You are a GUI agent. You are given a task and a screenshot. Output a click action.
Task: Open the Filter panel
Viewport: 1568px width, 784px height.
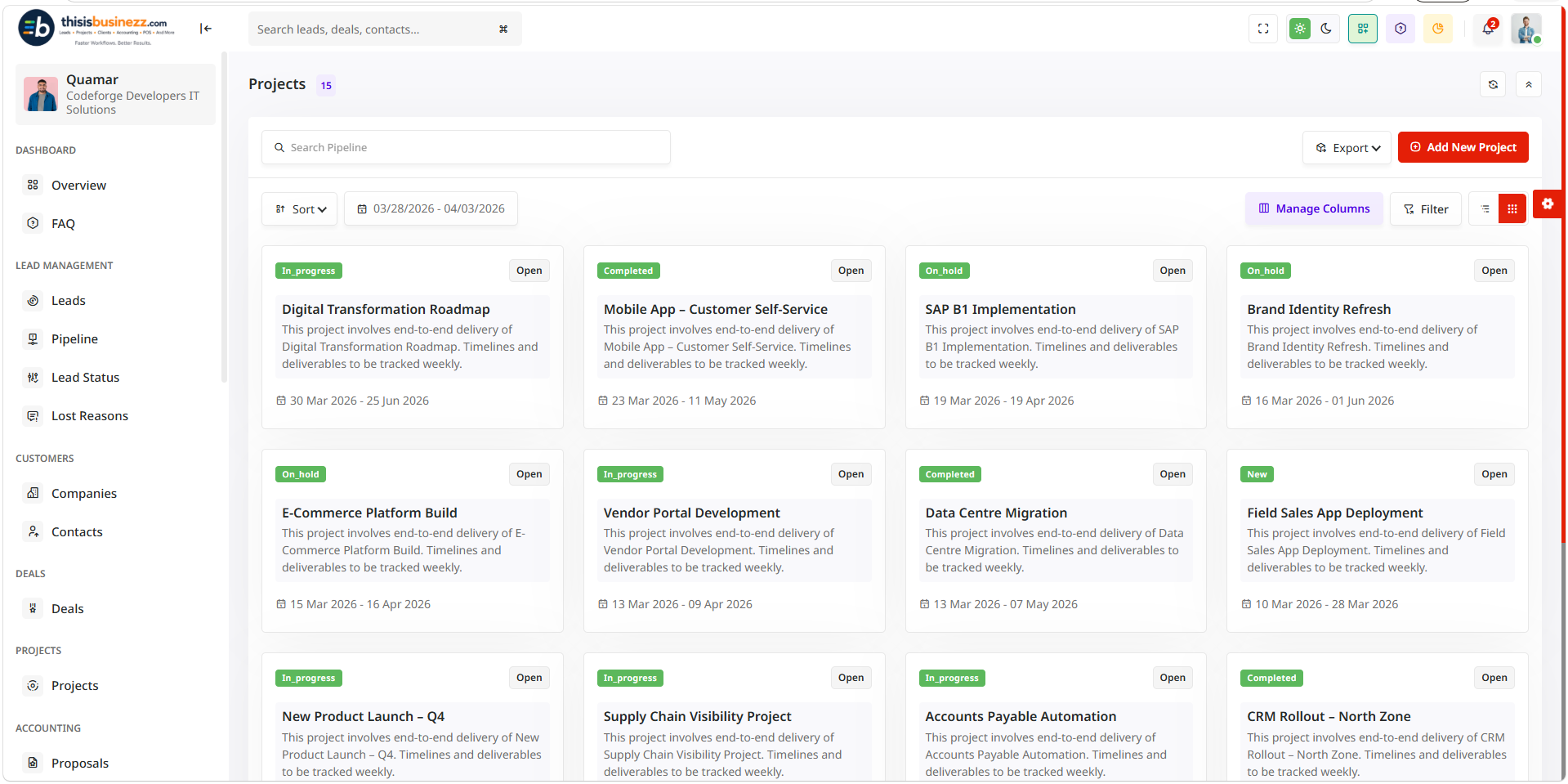tap(1426, 208)
